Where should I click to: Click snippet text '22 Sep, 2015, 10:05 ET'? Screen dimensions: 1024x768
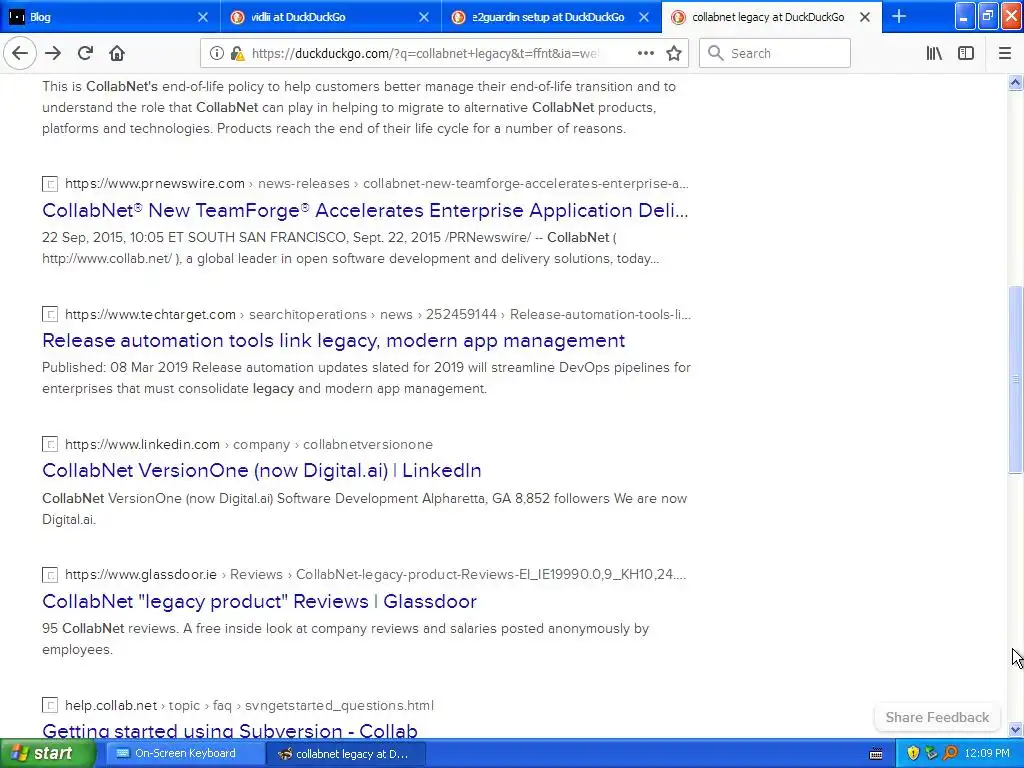[x=113, y=237]
